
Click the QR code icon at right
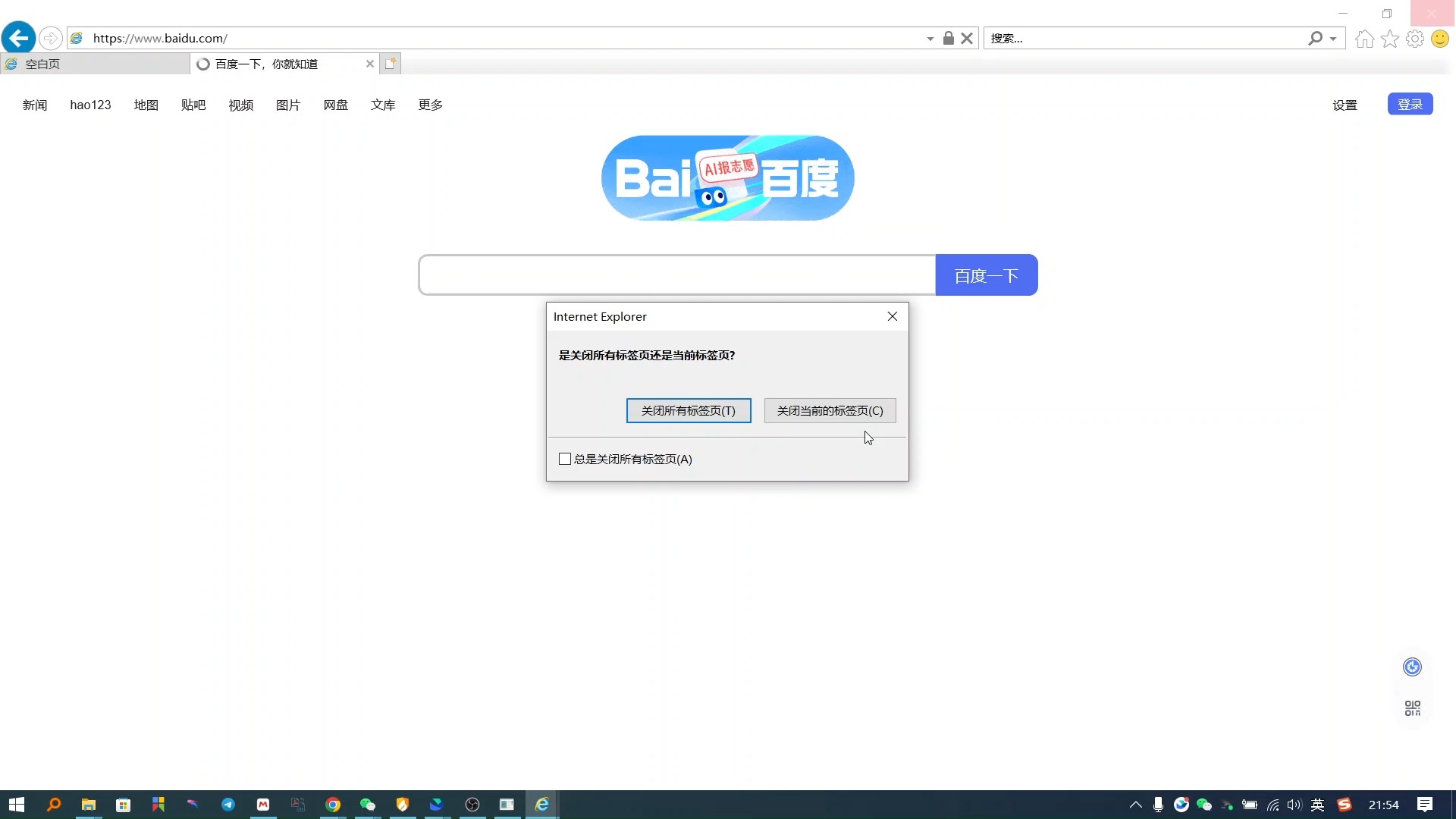(1412, 708)
